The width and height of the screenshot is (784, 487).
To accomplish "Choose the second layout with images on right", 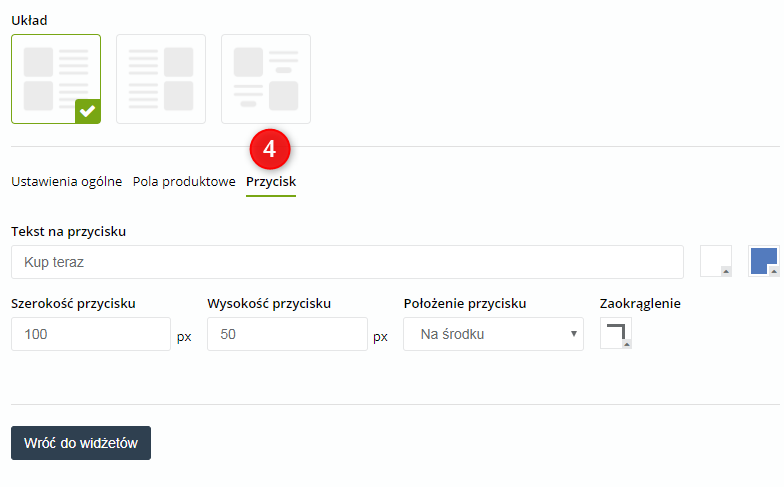I will coord(161,79).
